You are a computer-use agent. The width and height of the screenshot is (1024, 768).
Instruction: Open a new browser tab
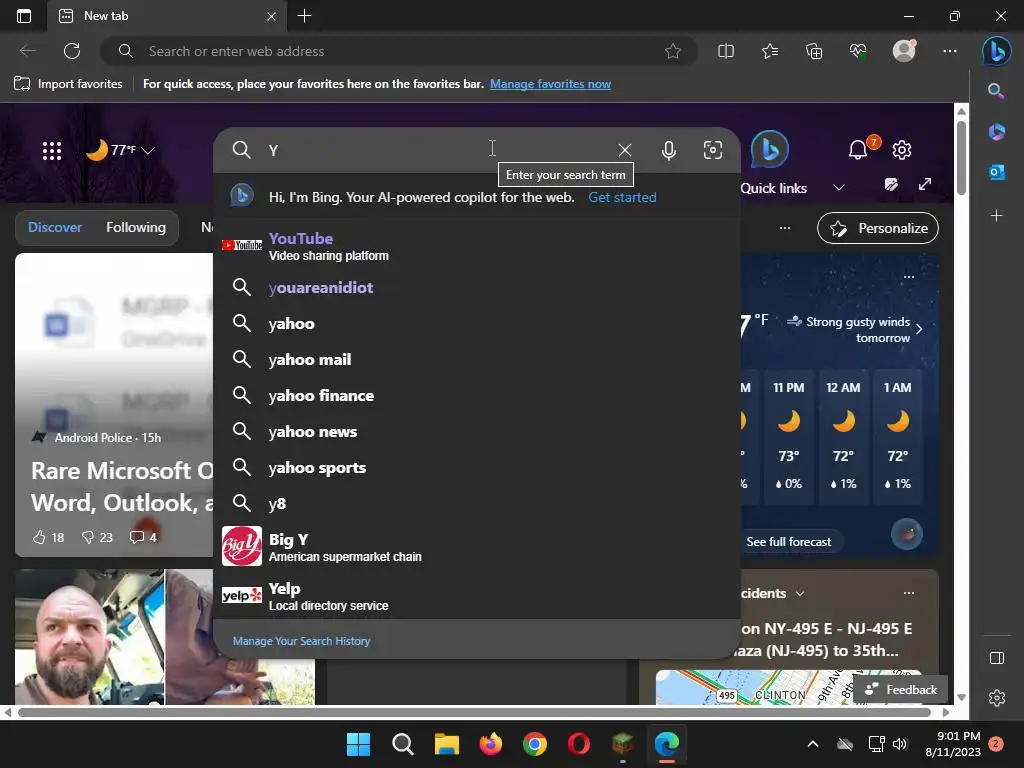pos(304,16)
